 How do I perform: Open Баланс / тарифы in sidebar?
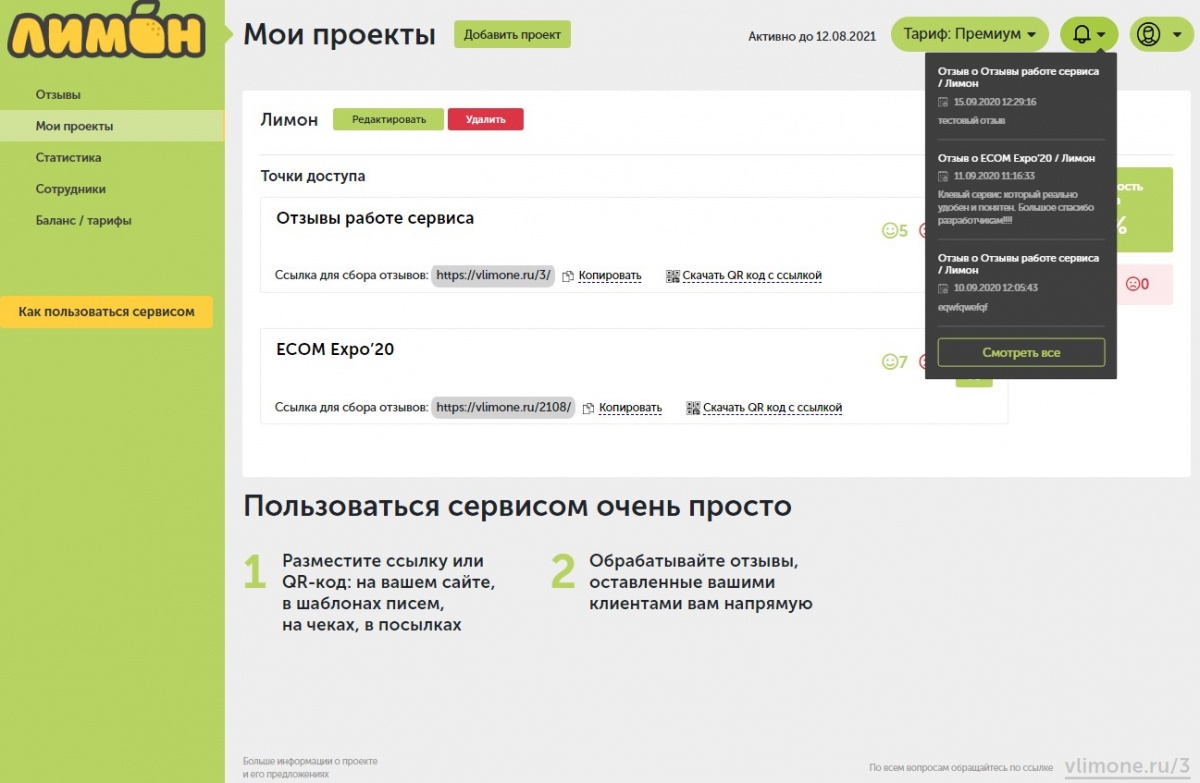click(x=83, y=220)
